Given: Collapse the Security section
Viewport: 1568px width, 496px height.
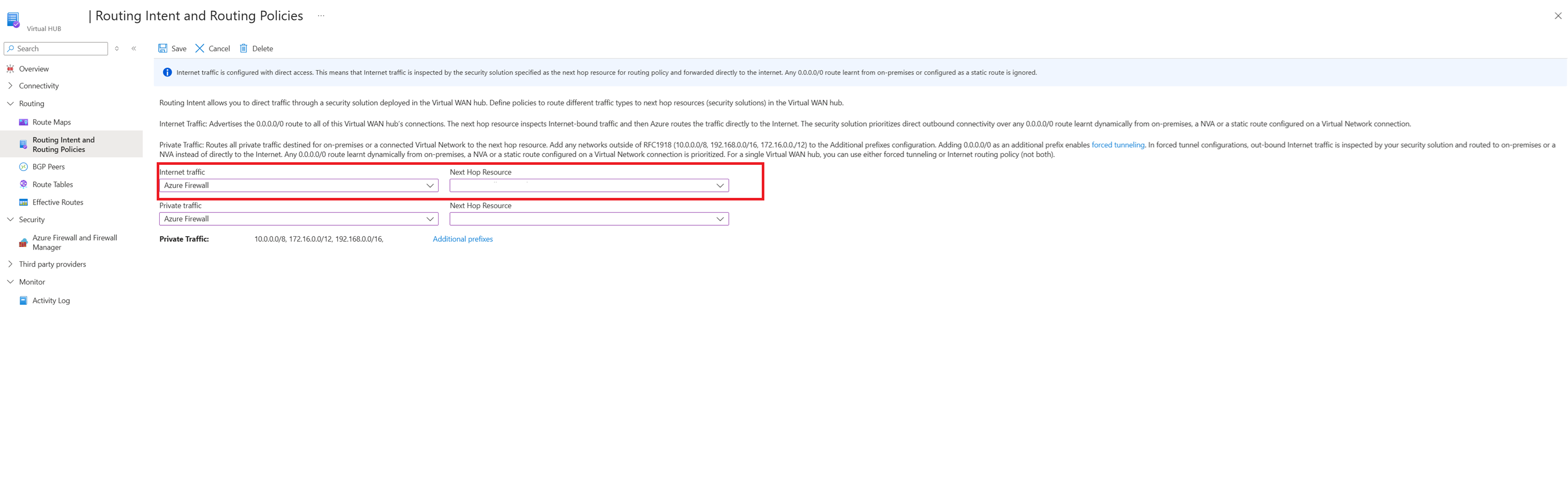Looking at the screenshot, I should (x=10, y=220).
